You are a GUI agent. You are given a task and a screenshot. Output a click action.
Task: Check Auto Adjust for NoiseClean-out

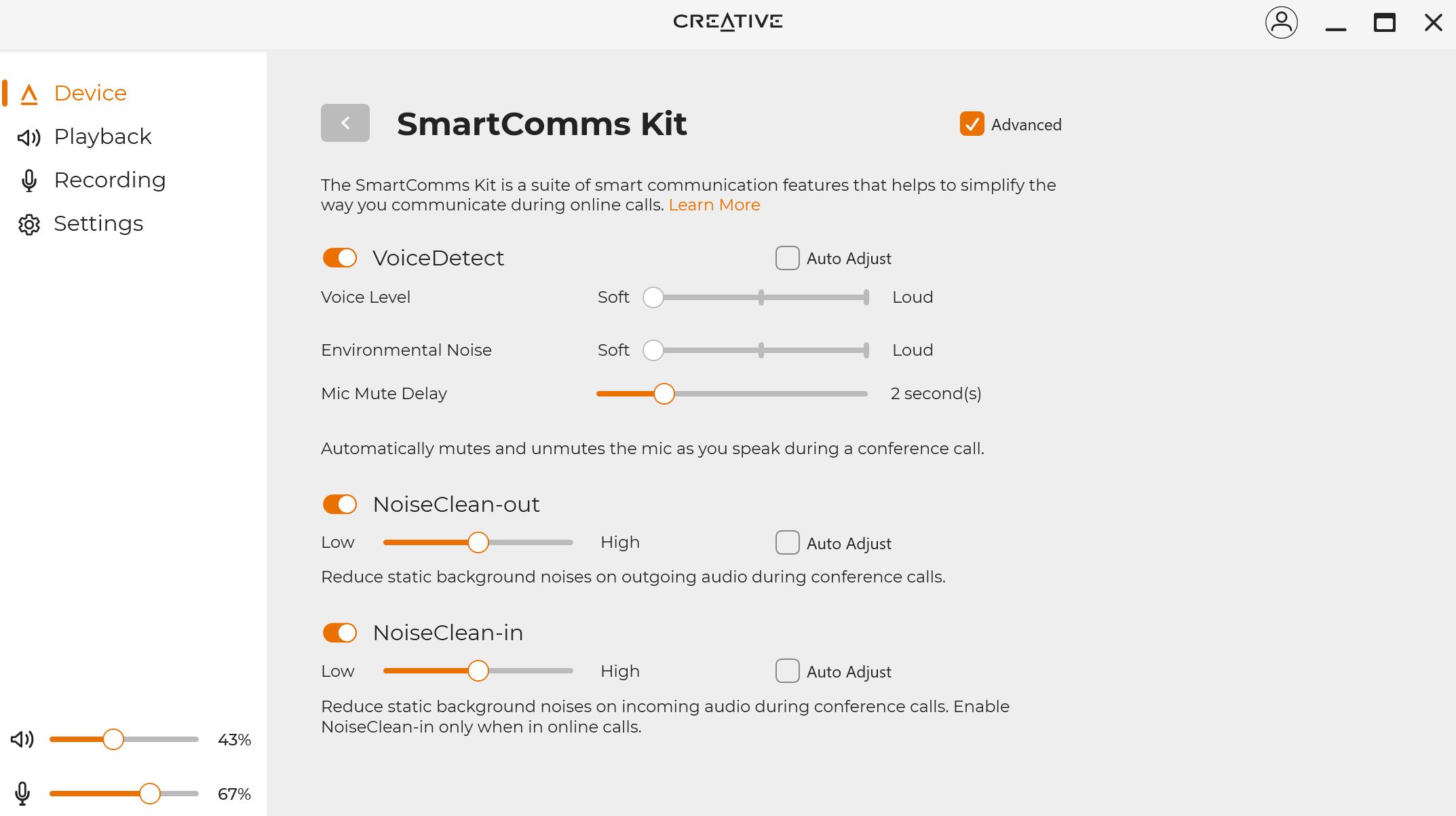(x=787, y=542)
